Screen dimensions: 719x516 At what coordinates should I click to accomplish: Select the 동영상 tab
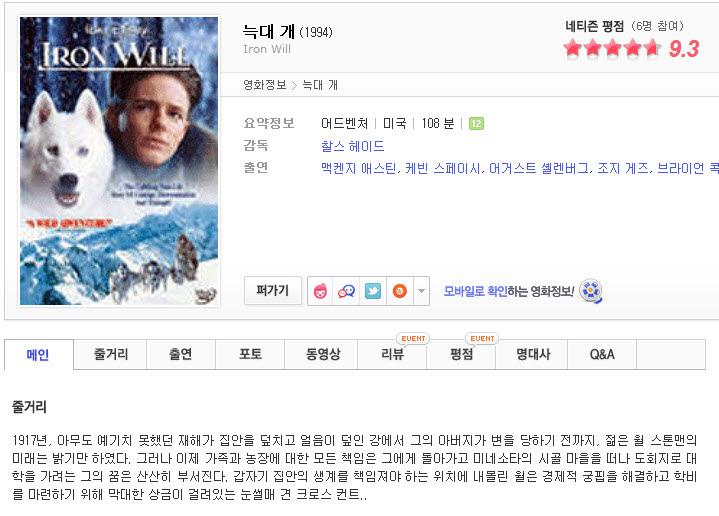click(323, 354)
